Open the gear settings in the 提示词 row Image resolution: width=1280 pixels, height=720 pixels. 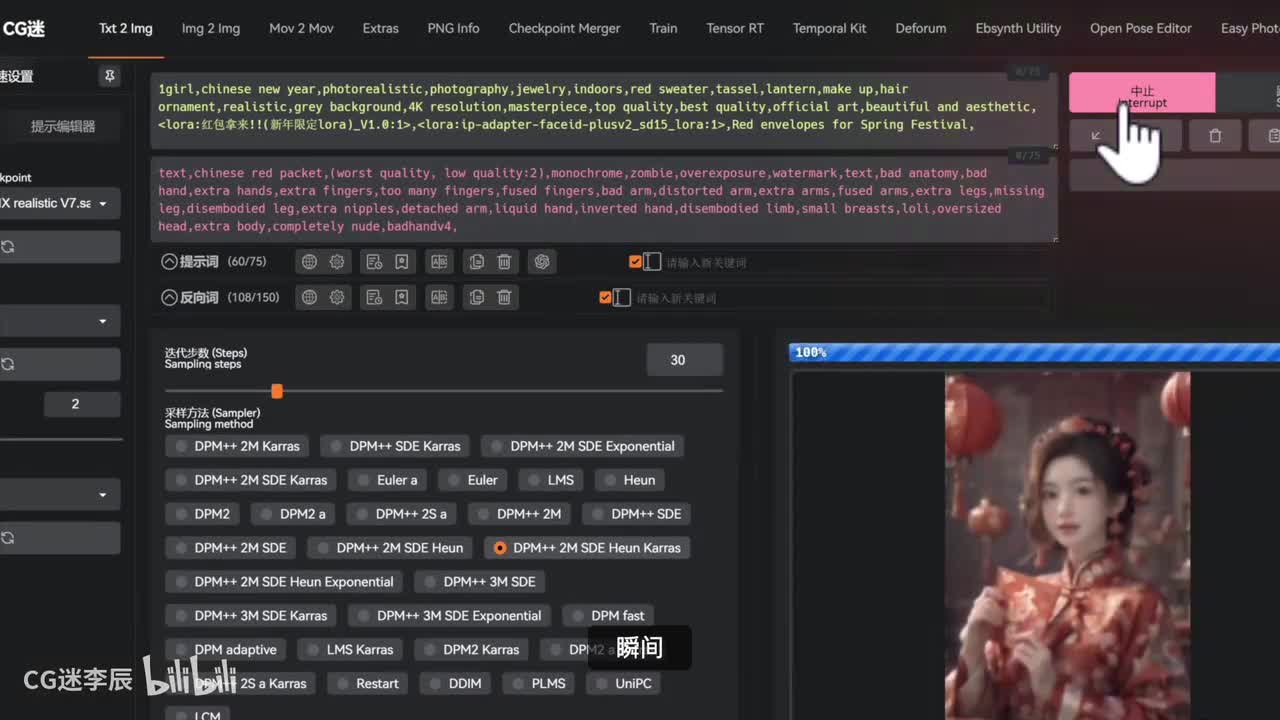(337, 262)
